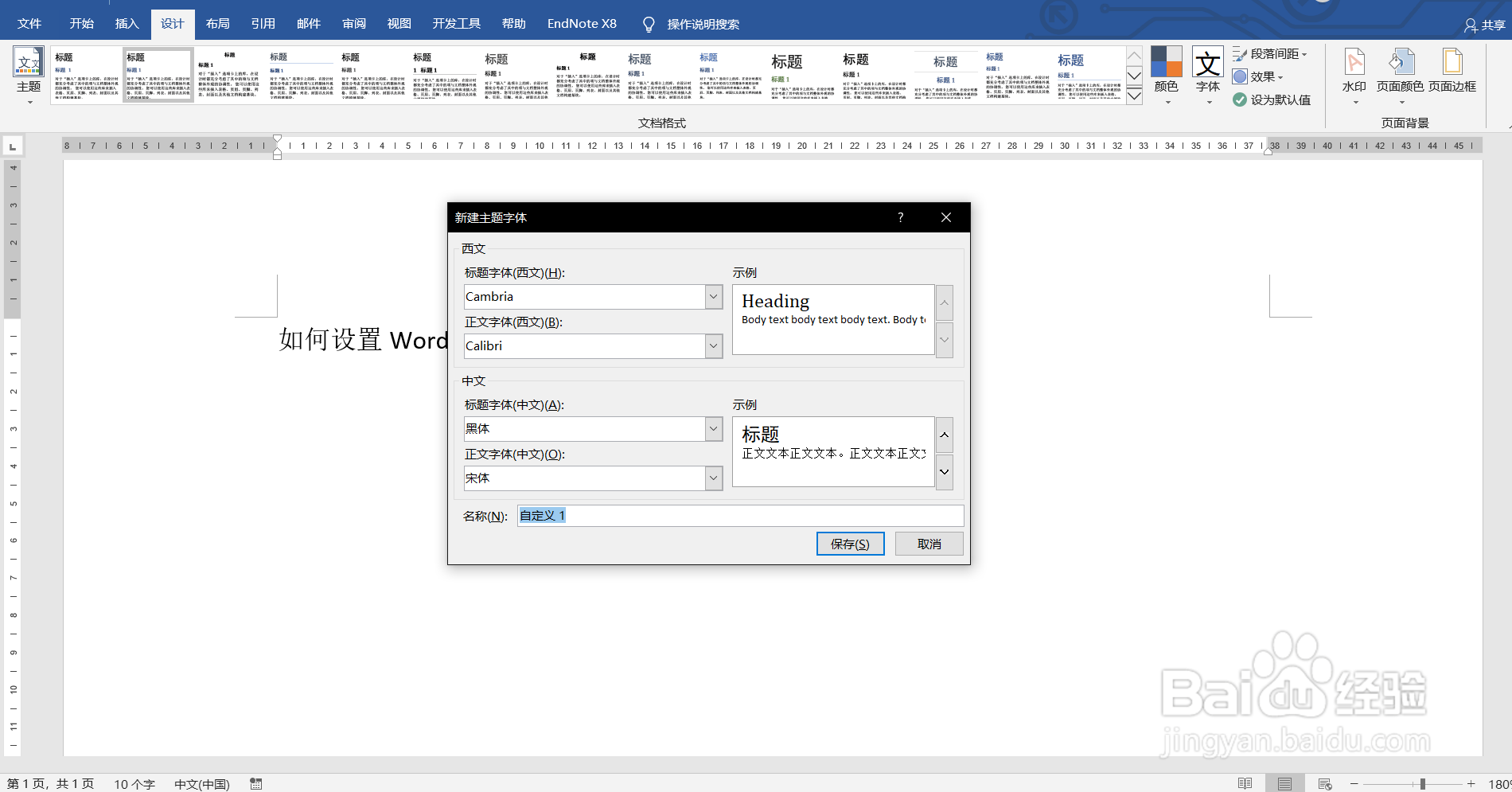Expand the 标题字体(西文) Cambria dropdown

[x=714, y=297]
